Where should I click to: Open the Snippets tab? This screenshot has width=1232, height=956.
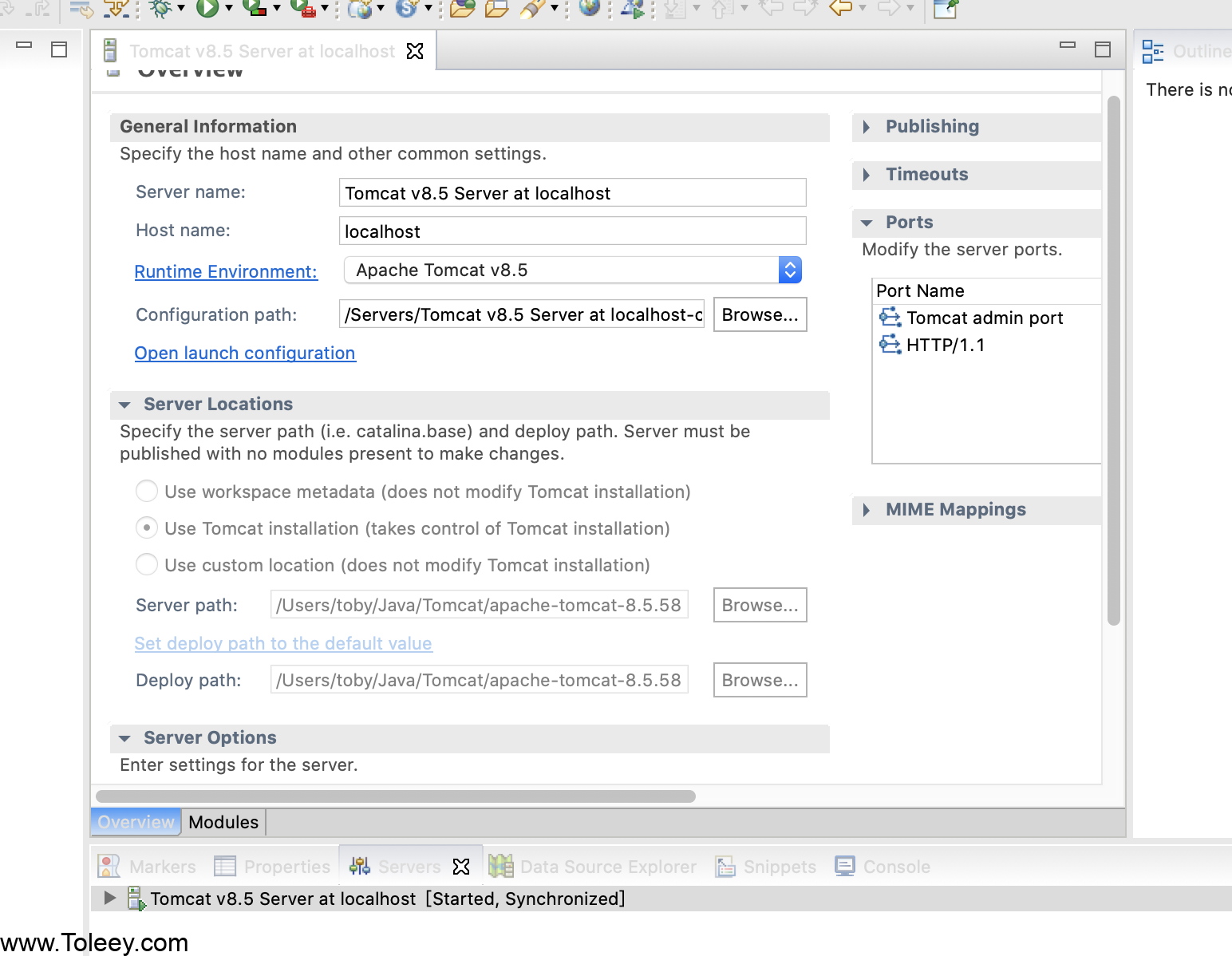(766, 866)
